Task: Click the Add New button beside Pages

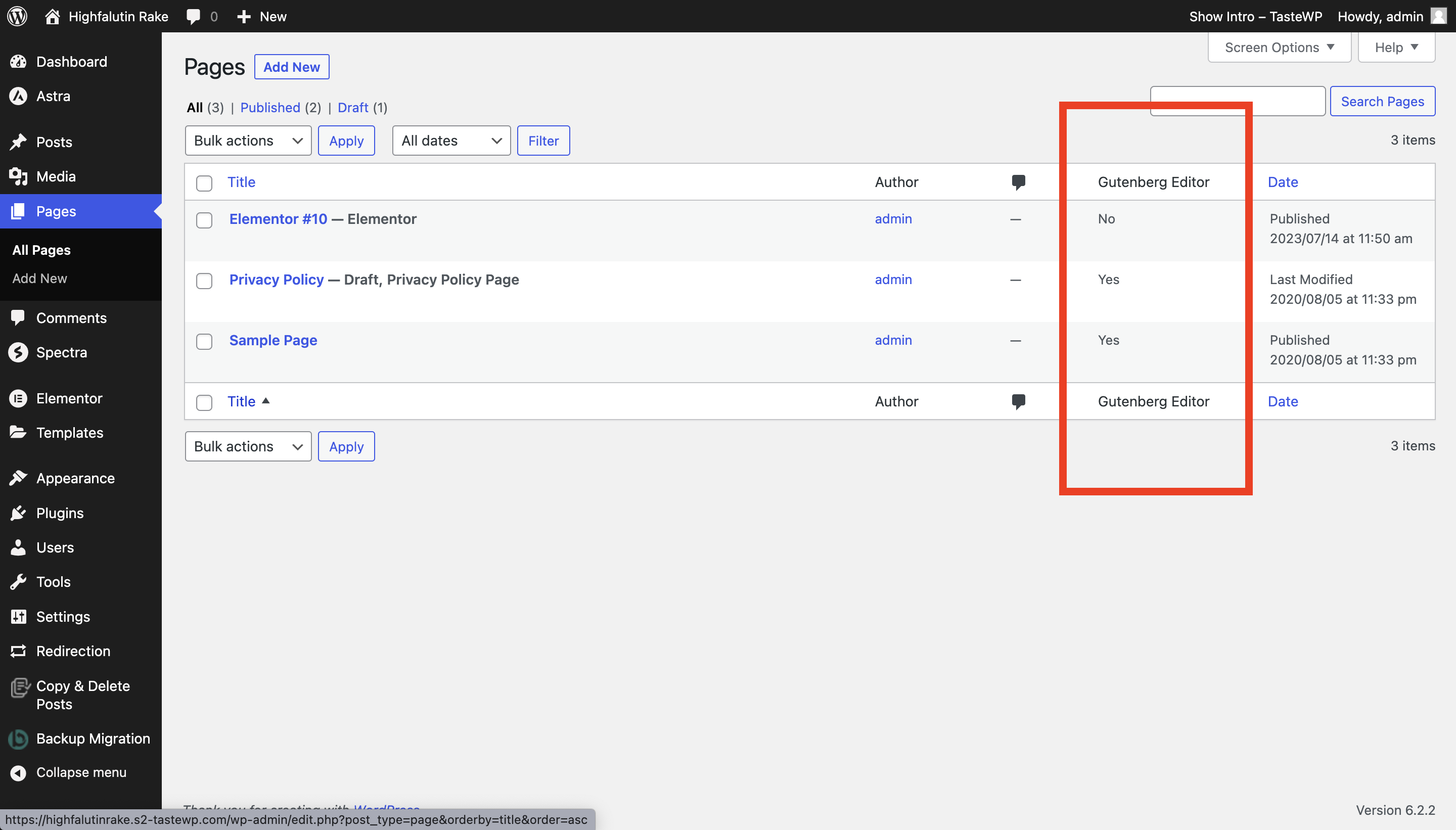Action: tap(291, 67)
